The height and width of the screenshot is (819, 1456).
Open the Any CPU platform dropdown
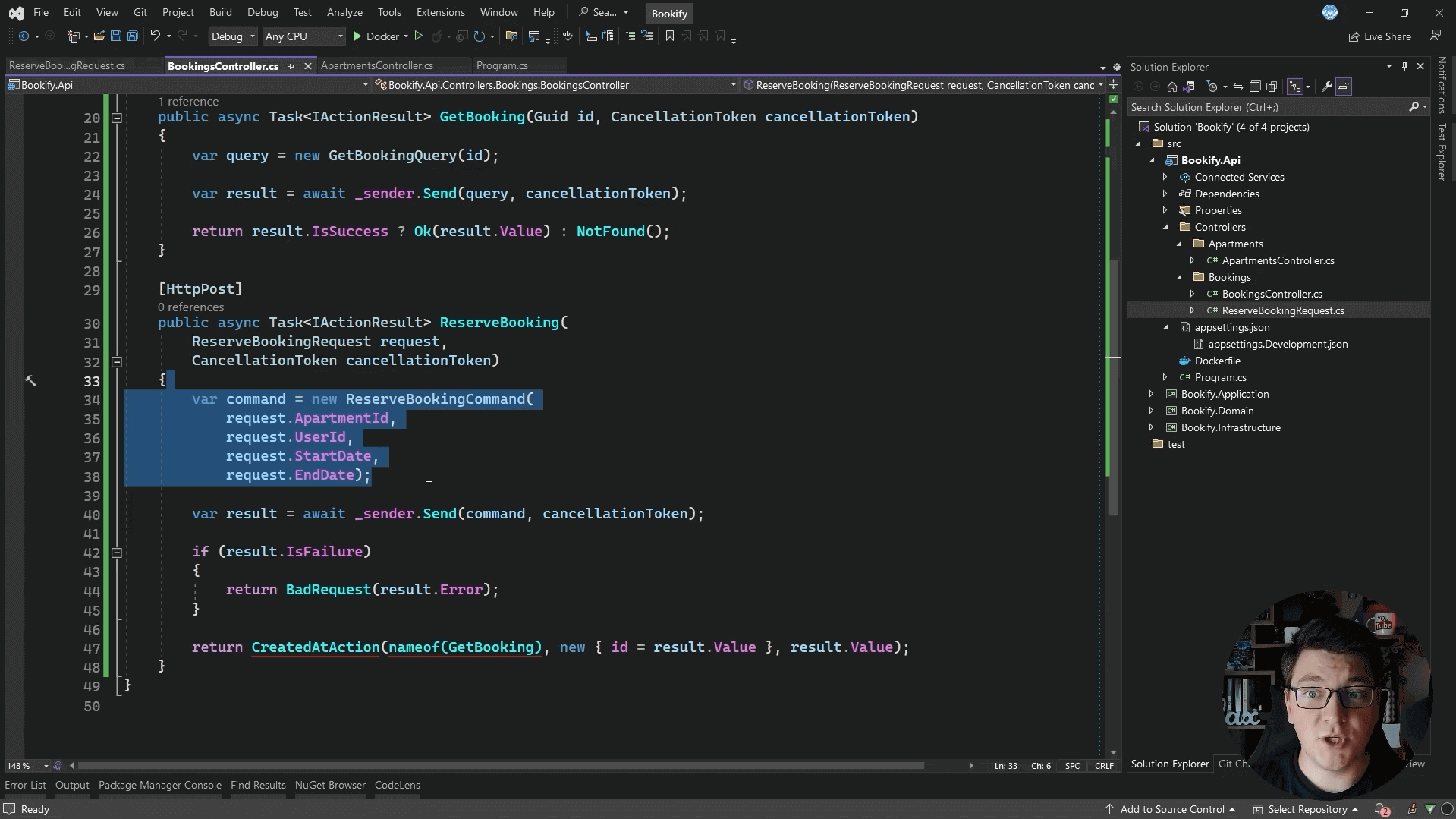point(303,36)
